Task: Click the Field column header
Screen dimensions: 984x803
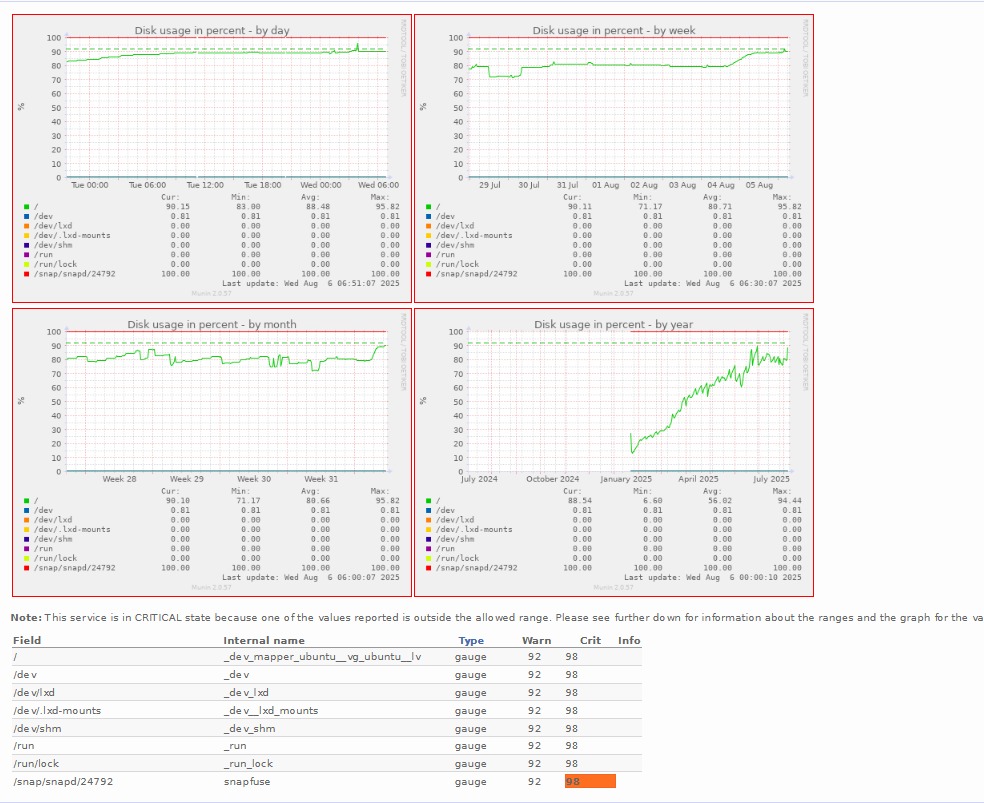Action: click(x=27, y=640)
